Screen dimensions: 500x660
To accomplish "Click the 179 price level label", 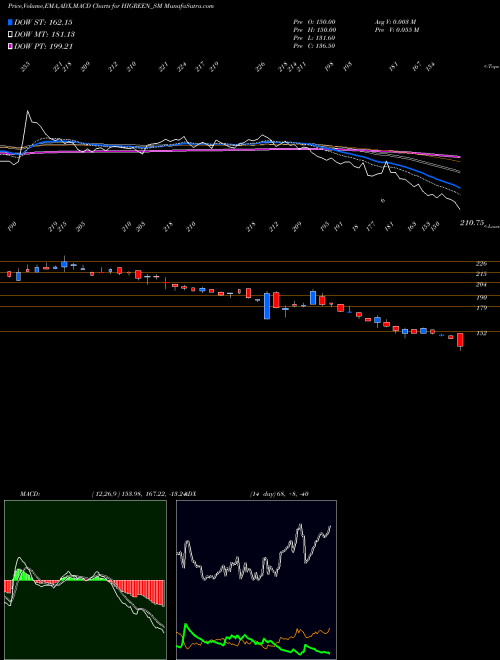I will 481,308.
